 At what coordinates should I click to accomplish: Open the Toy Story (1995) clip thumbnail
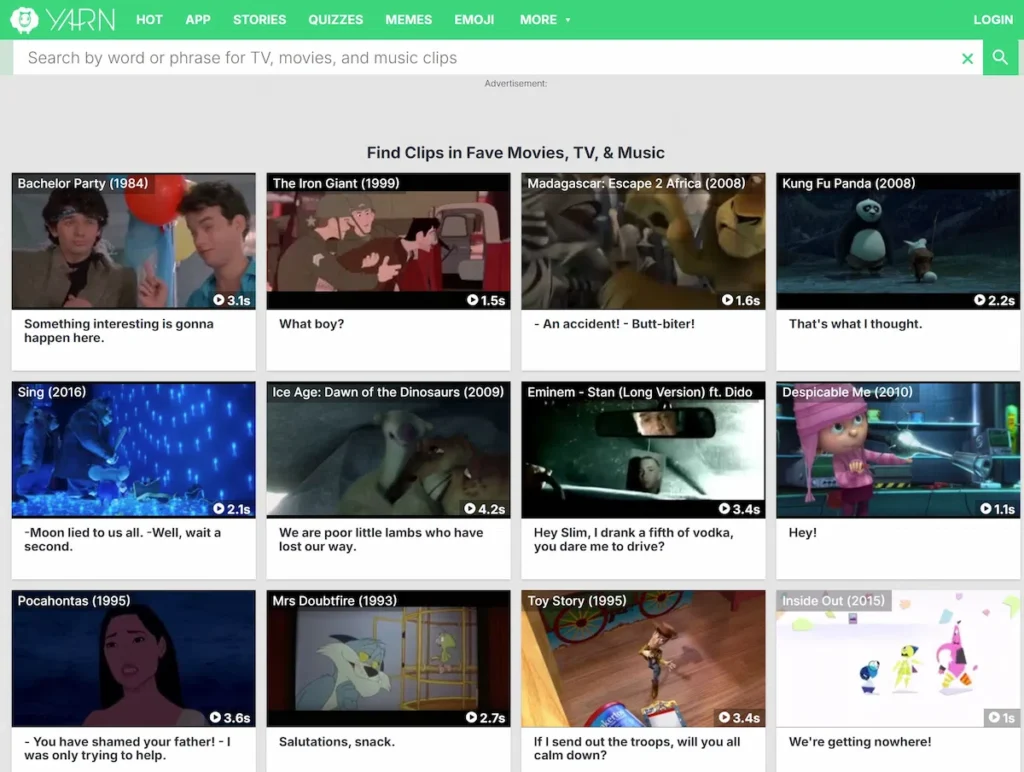(x=643, y=659)
